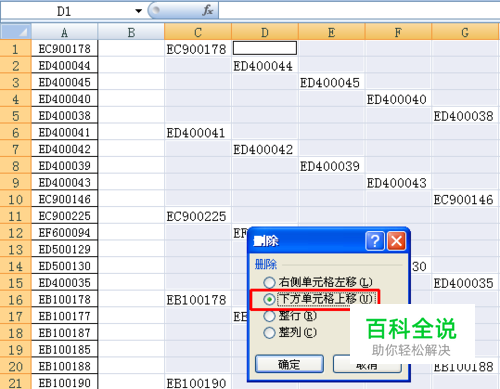
Task: Click cell A17 containing EB100177
Action: click(x=64, y=316)
